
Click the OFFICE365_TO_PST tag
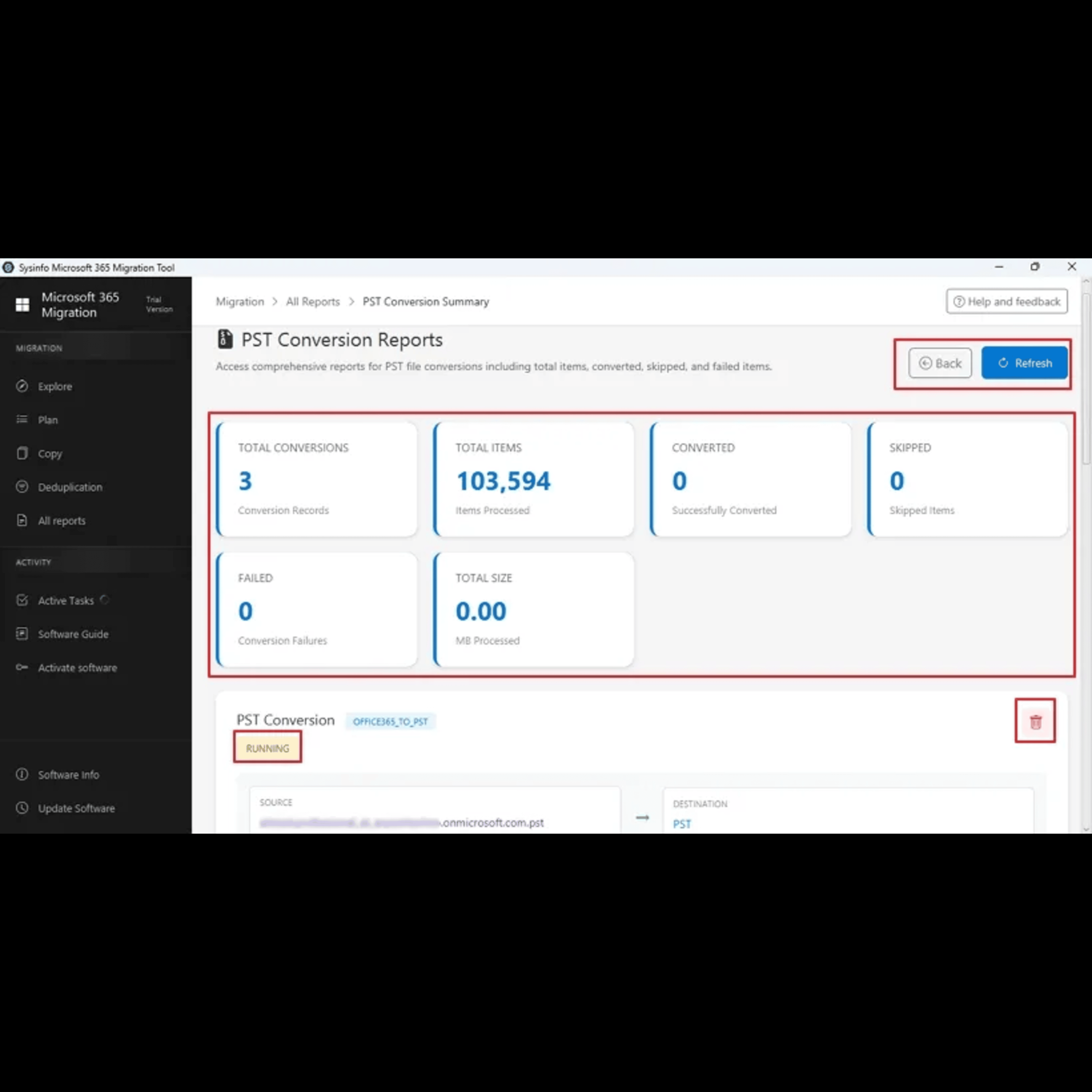pyautogui.click(x=390, y=722)
